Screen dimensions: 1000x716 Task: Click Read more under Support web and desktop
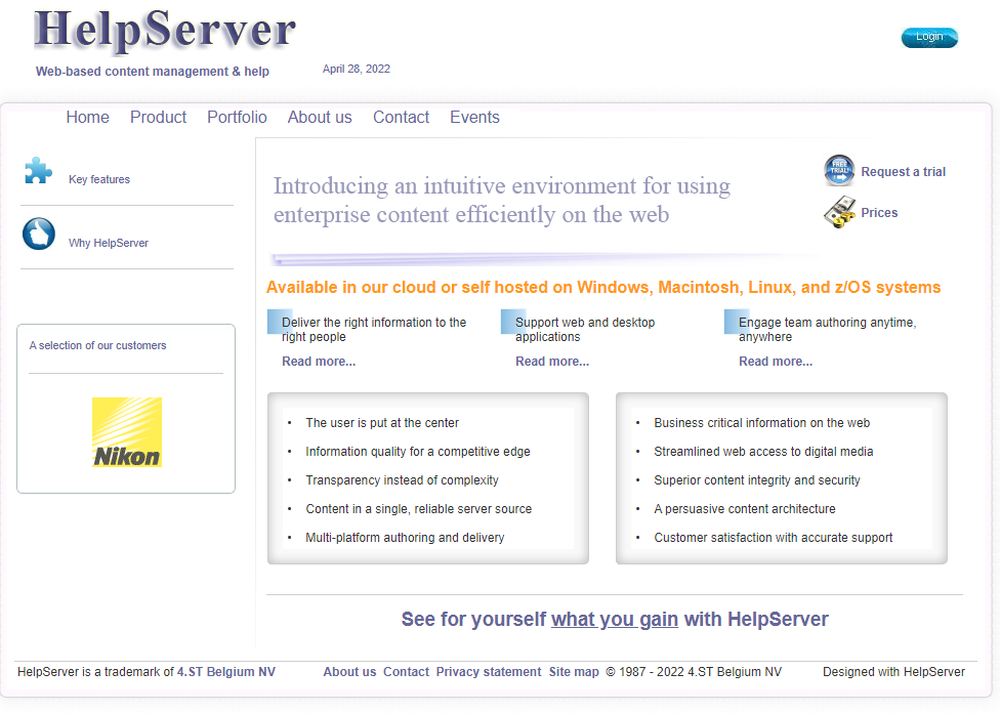click(552, 361)
